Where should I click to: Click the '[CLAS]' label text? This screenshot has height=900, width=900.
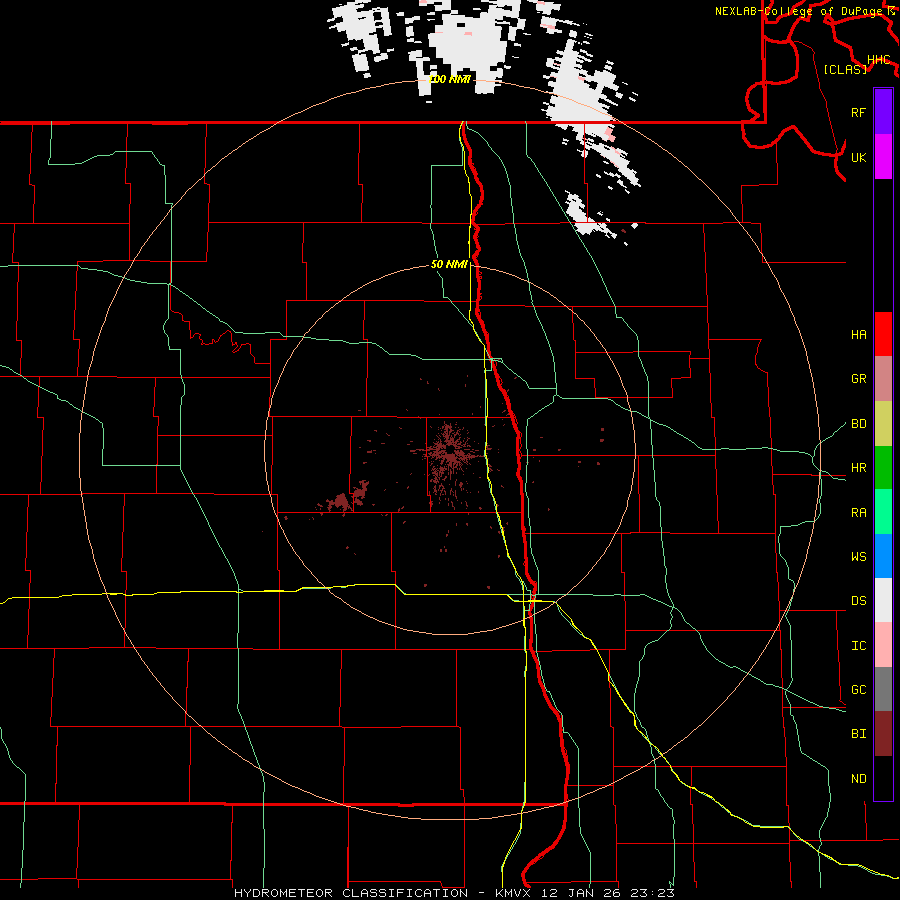pos(845,69)
